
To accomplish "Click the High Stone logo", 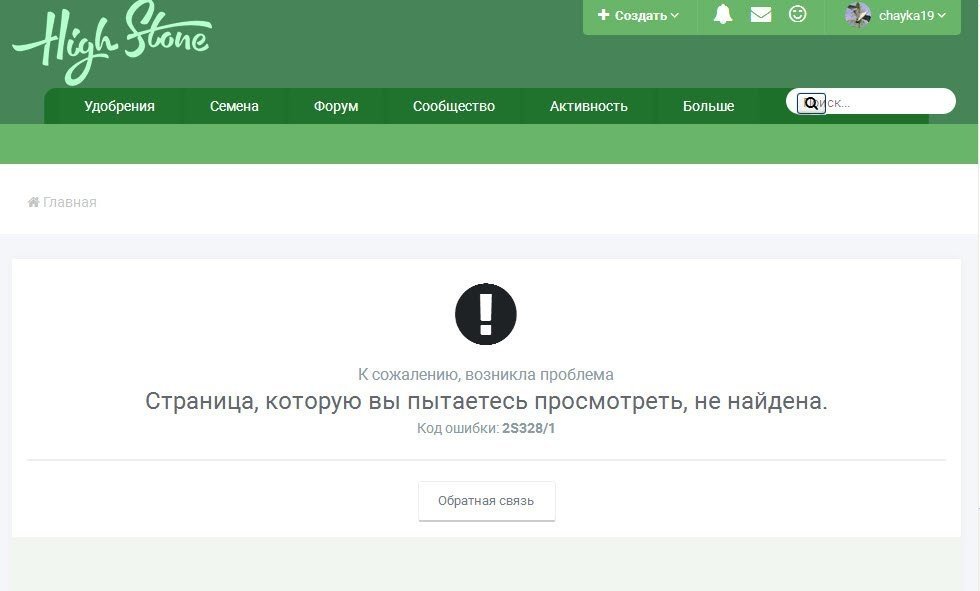I will click(x=112, y=43).
